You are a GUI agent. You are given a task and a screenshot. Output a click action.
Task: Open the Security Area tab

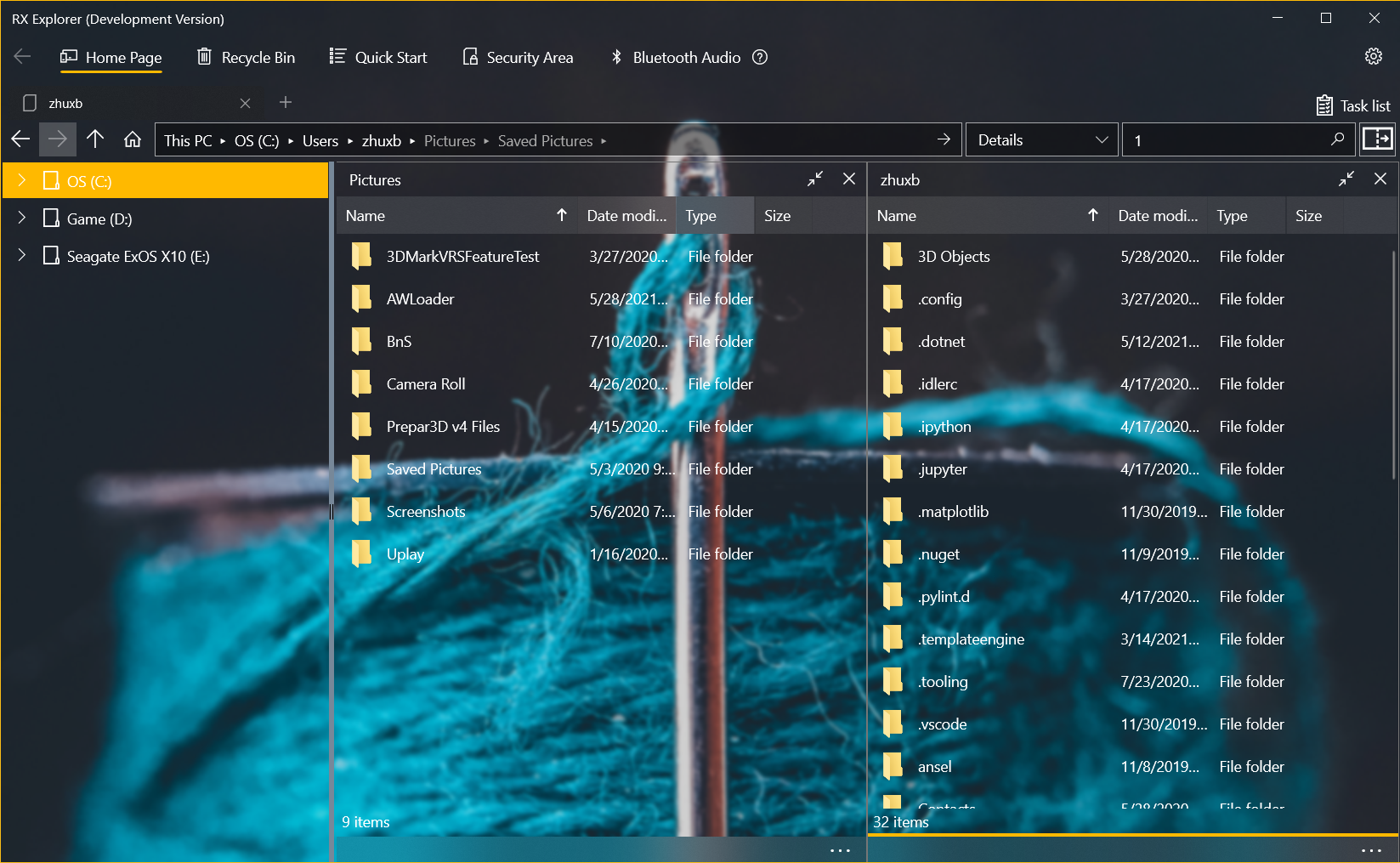518,58
